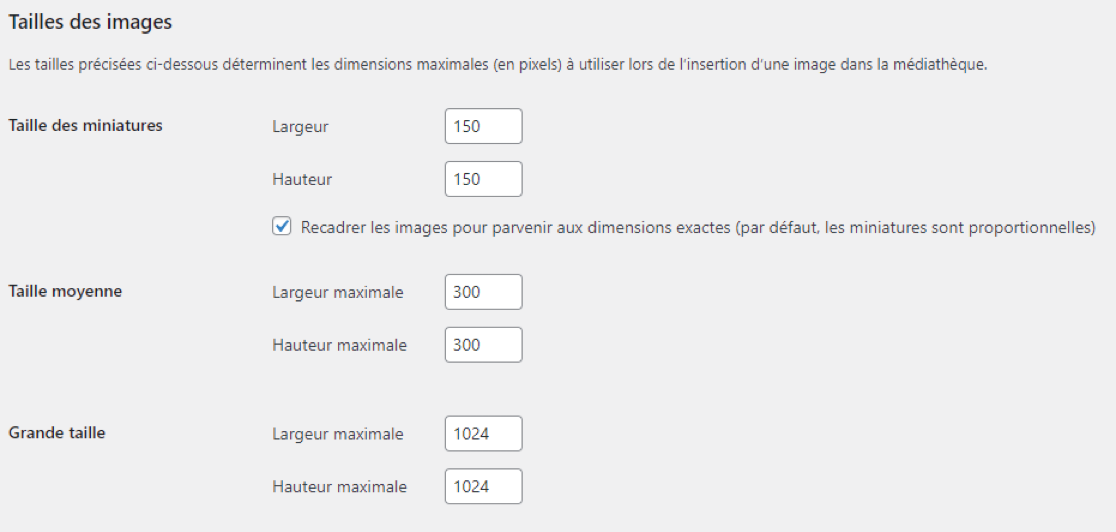Untick the Recadrer les images checkbox
This screenshot has height=532, width=1116.
pos(282,227)
